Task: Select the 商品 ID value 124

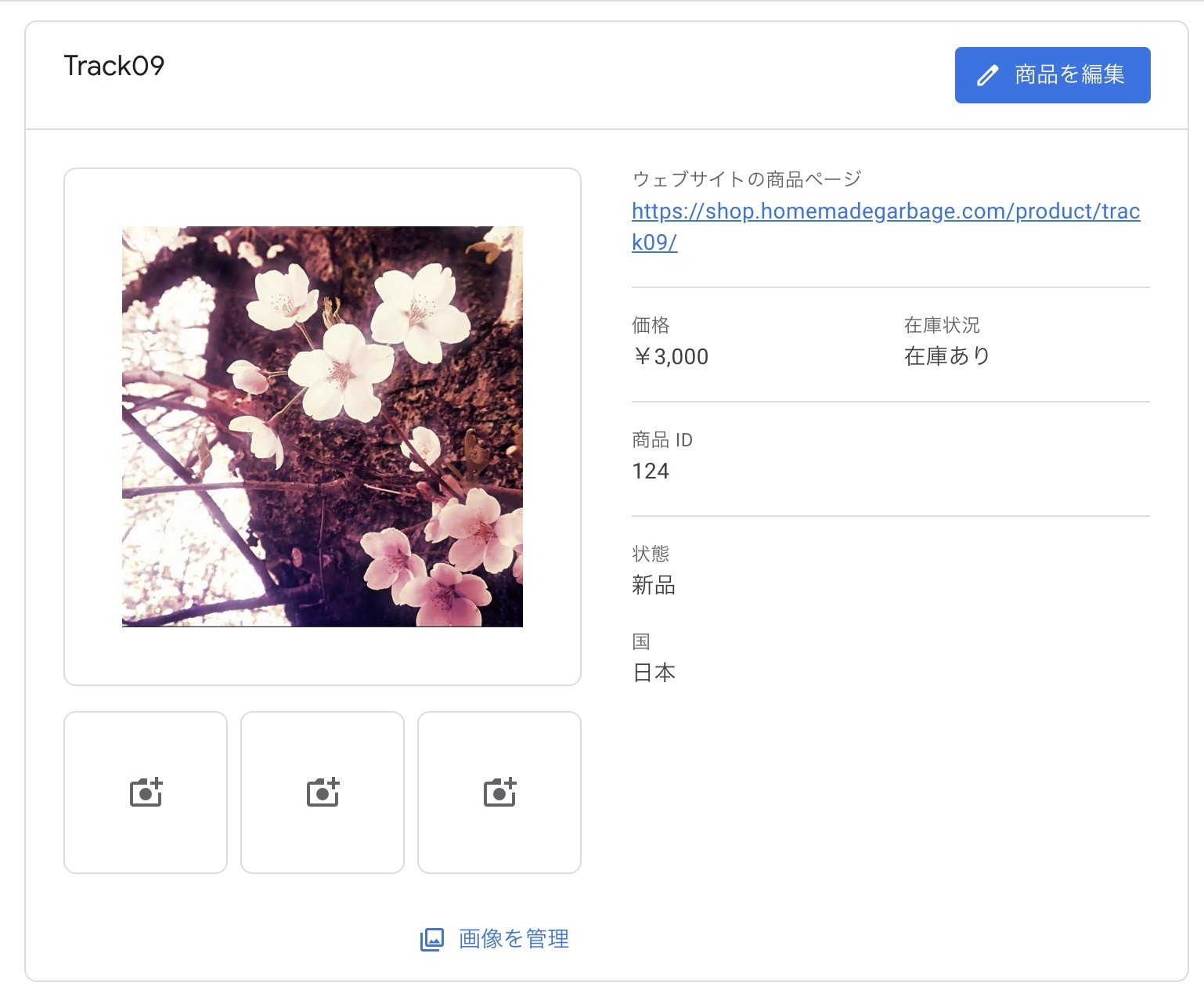Action: pyautogui.click(x=651, y=471)
